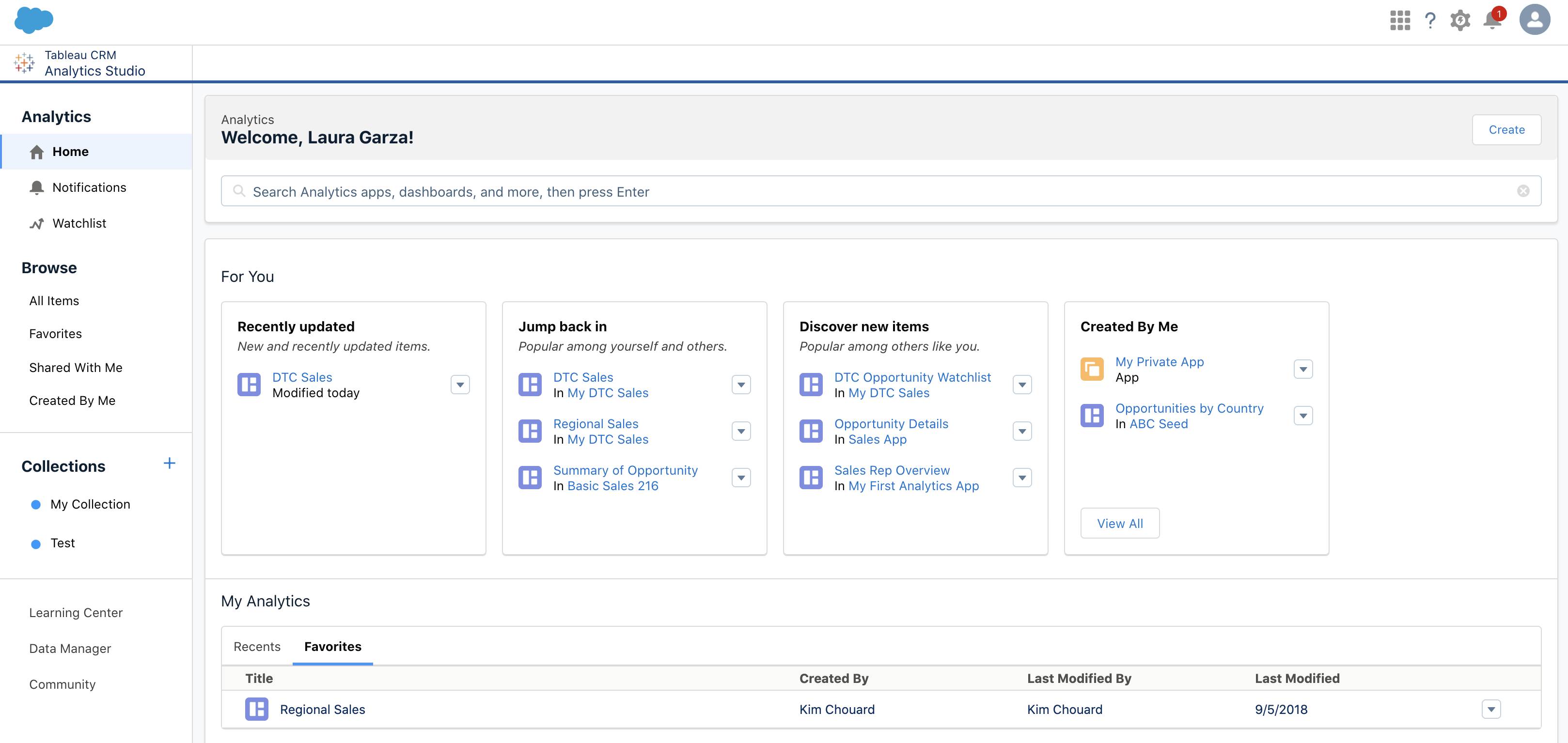Open the ABC Seed app link
The image size is (1568, 743).
(1159, 423)
